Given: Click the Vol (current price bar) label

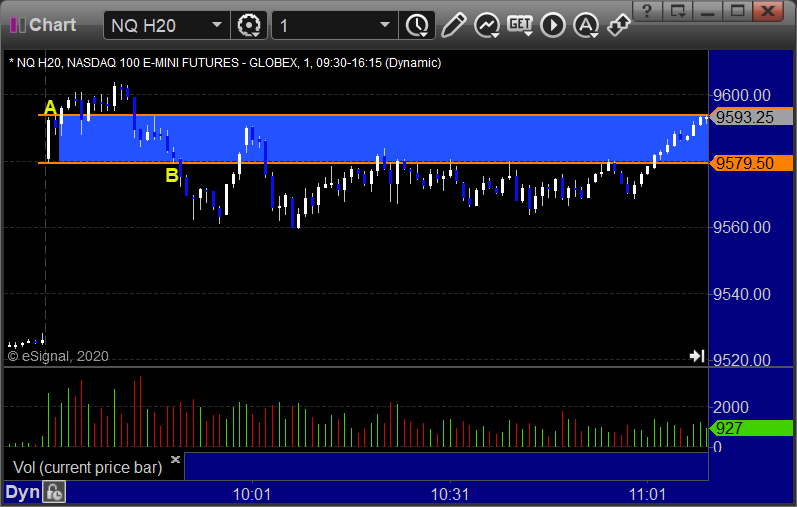Looking at the screenshot, I should click(x=87, y=467).
